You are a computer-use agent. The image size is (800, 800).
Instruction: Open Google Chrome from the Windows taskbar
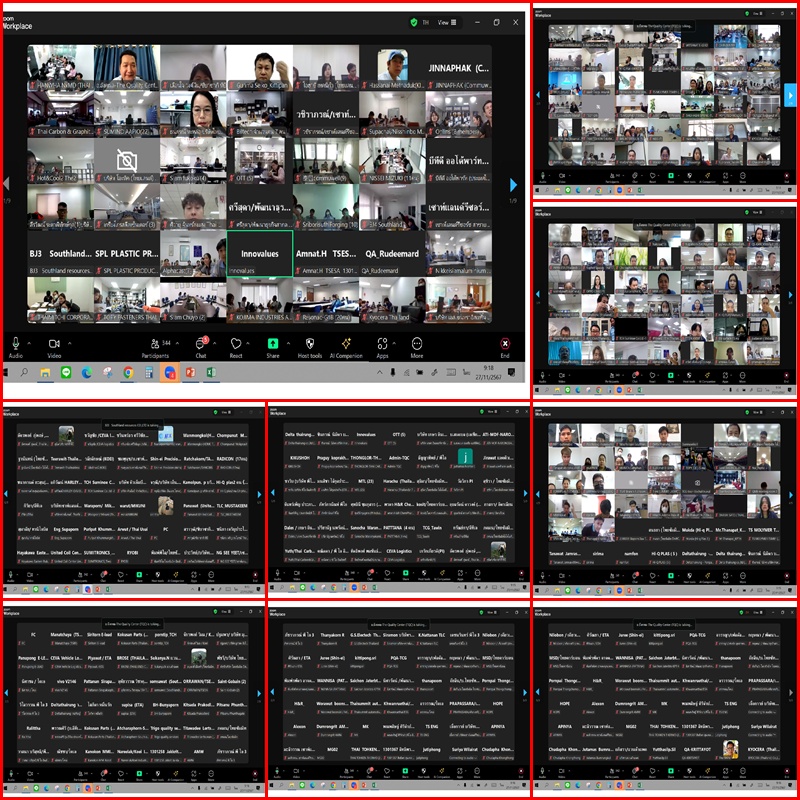(x=128, y=372)
